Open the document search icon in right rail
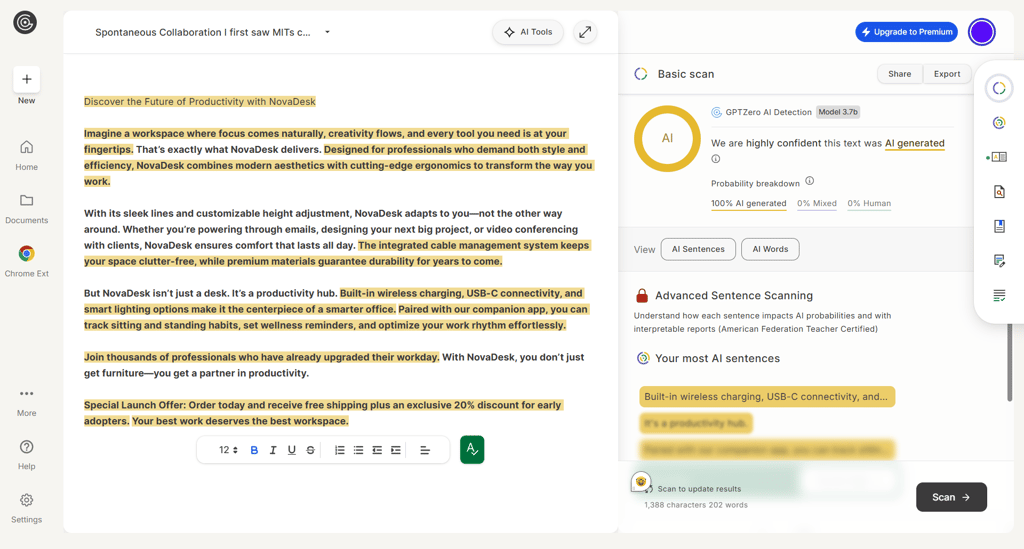 click(x=999, y=192)
